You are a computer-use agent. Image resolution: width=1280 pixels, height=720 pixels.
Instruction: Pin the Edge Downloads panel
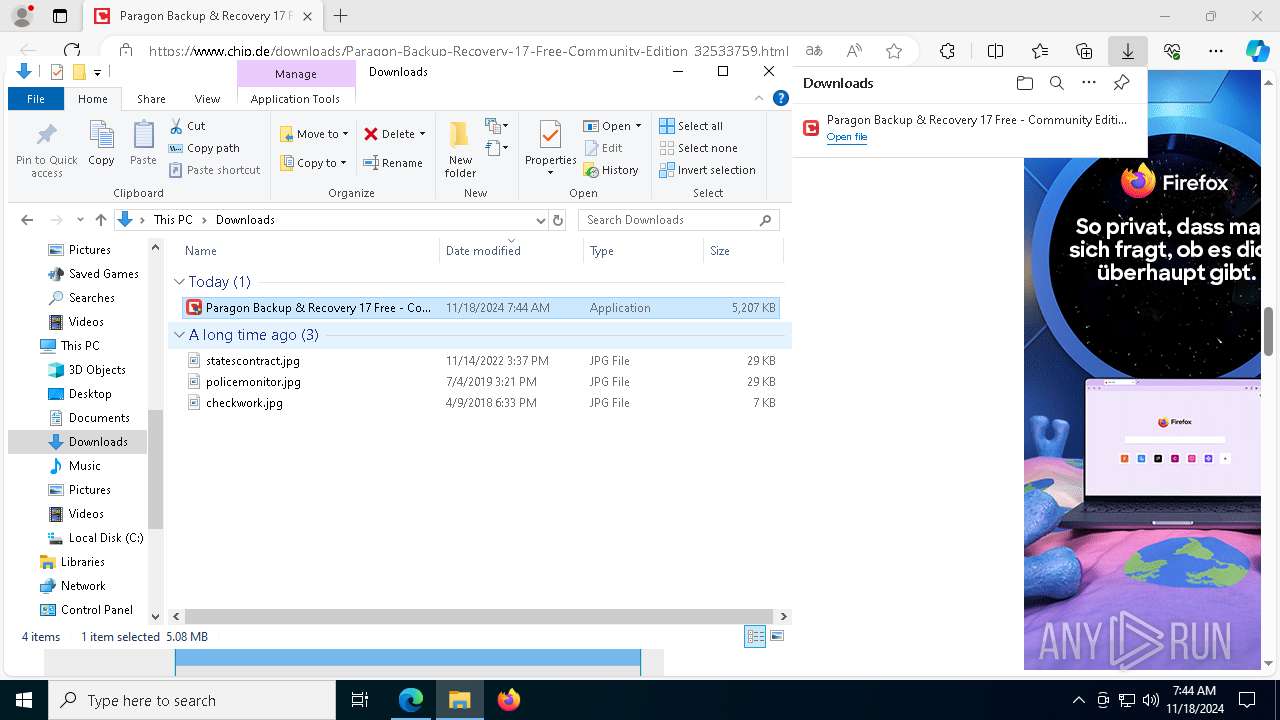[x=1121, y=83]
